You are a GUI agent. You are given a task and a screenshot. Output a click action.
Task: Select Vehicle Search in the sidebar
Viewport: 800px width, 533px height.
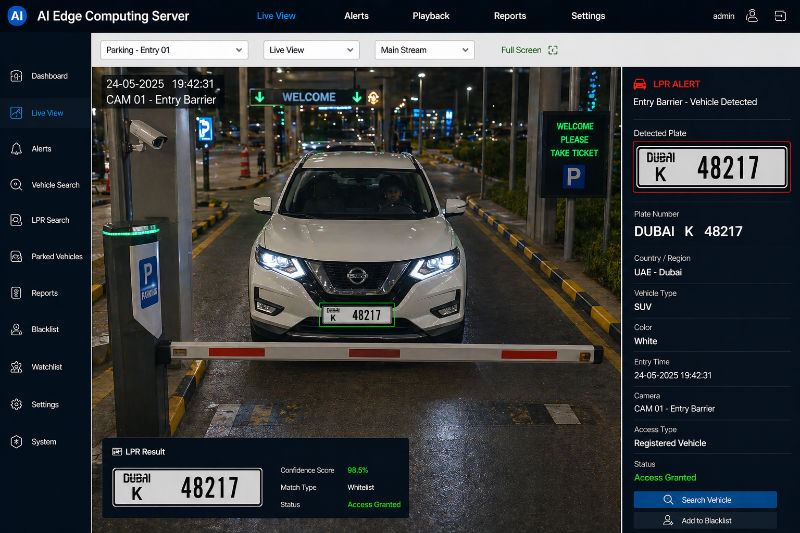tap(45, 185)
